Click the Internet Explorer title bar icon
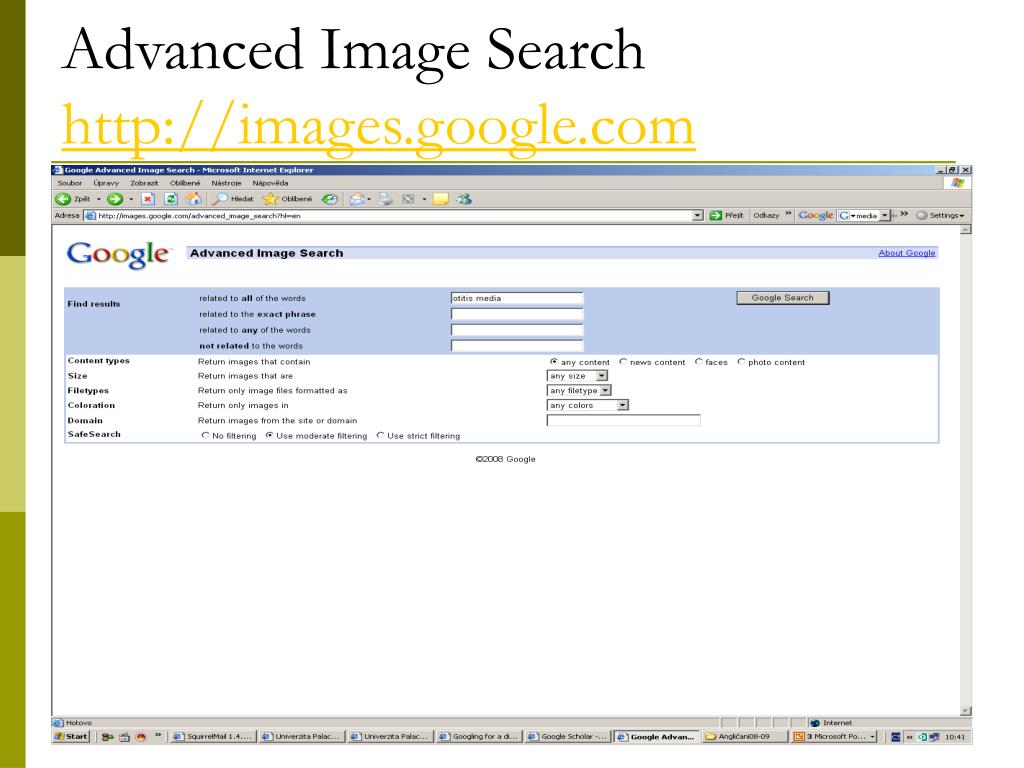The width and height of the screenshot is (1024, 768). 57,170
